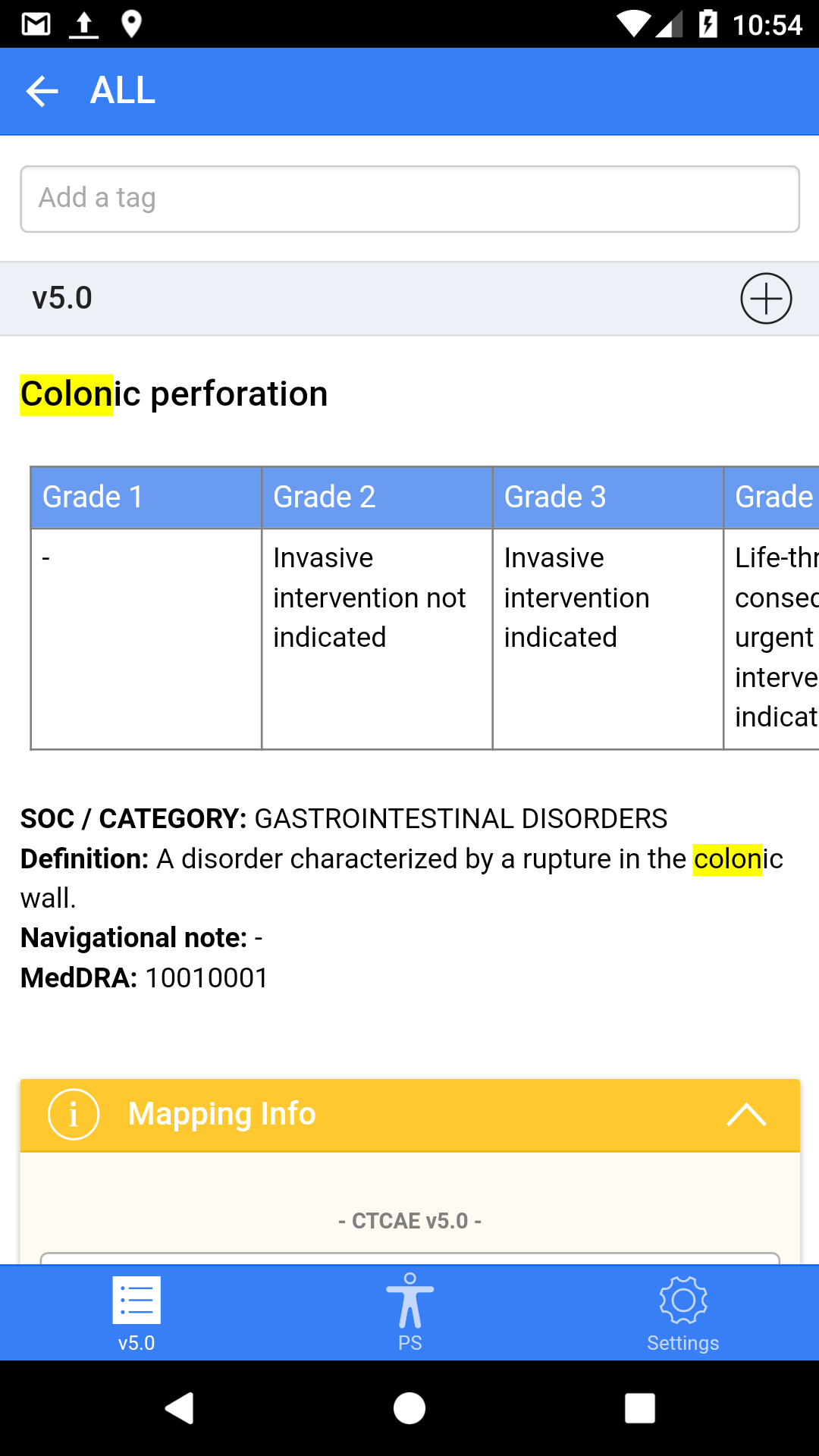Open the Settings gear icon
Image resolution: width=819 pixels, height=1456 pixels.
coord(682,1301)
